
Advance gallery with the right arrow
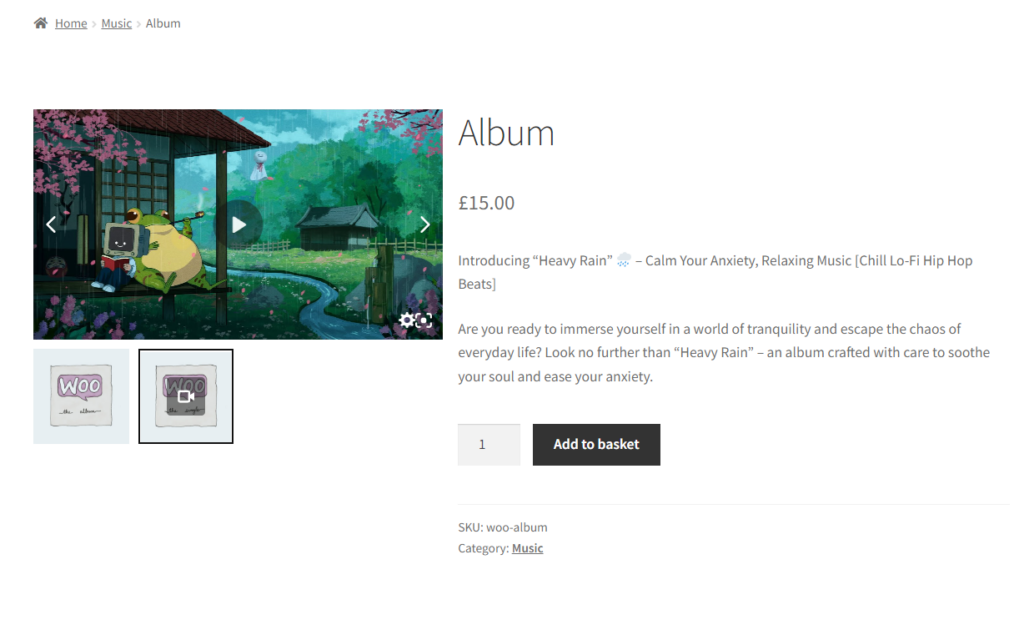coord(424,225)
